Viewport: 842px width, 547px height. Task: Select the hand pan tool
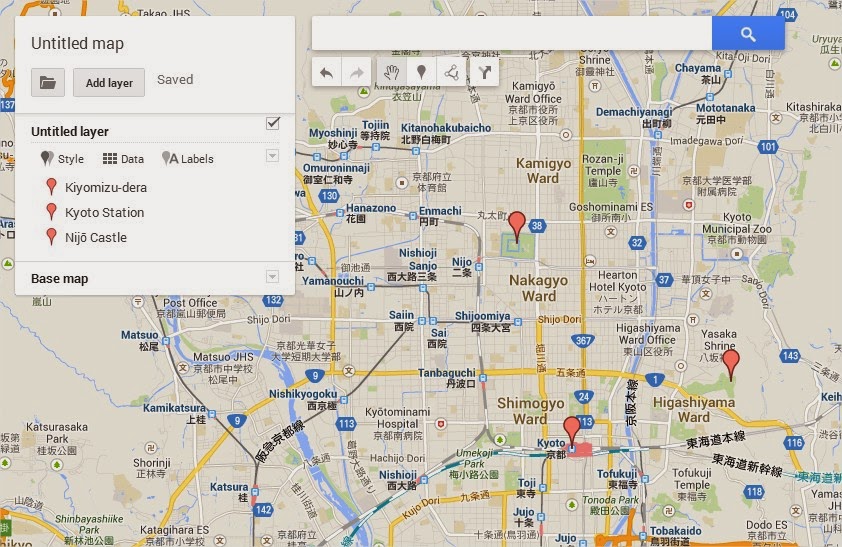tap(391, 72)
